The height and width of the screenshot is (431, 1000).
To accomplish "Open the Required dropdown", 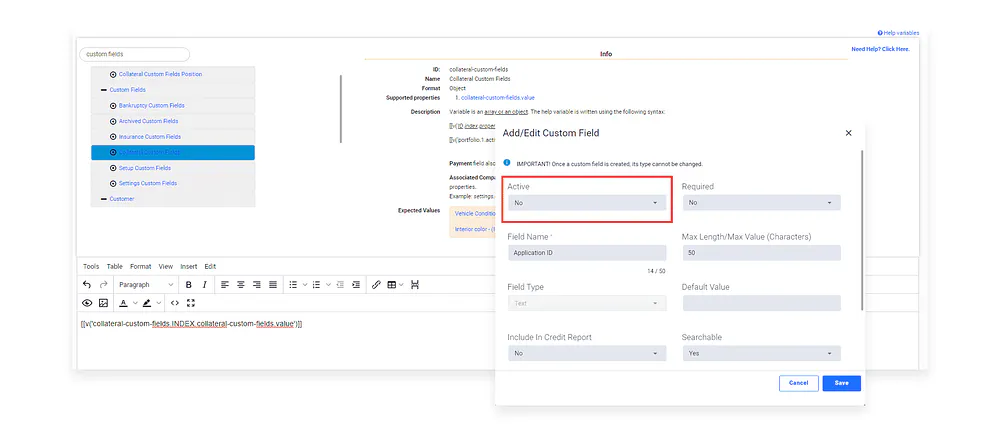I will tap(761, 203).
